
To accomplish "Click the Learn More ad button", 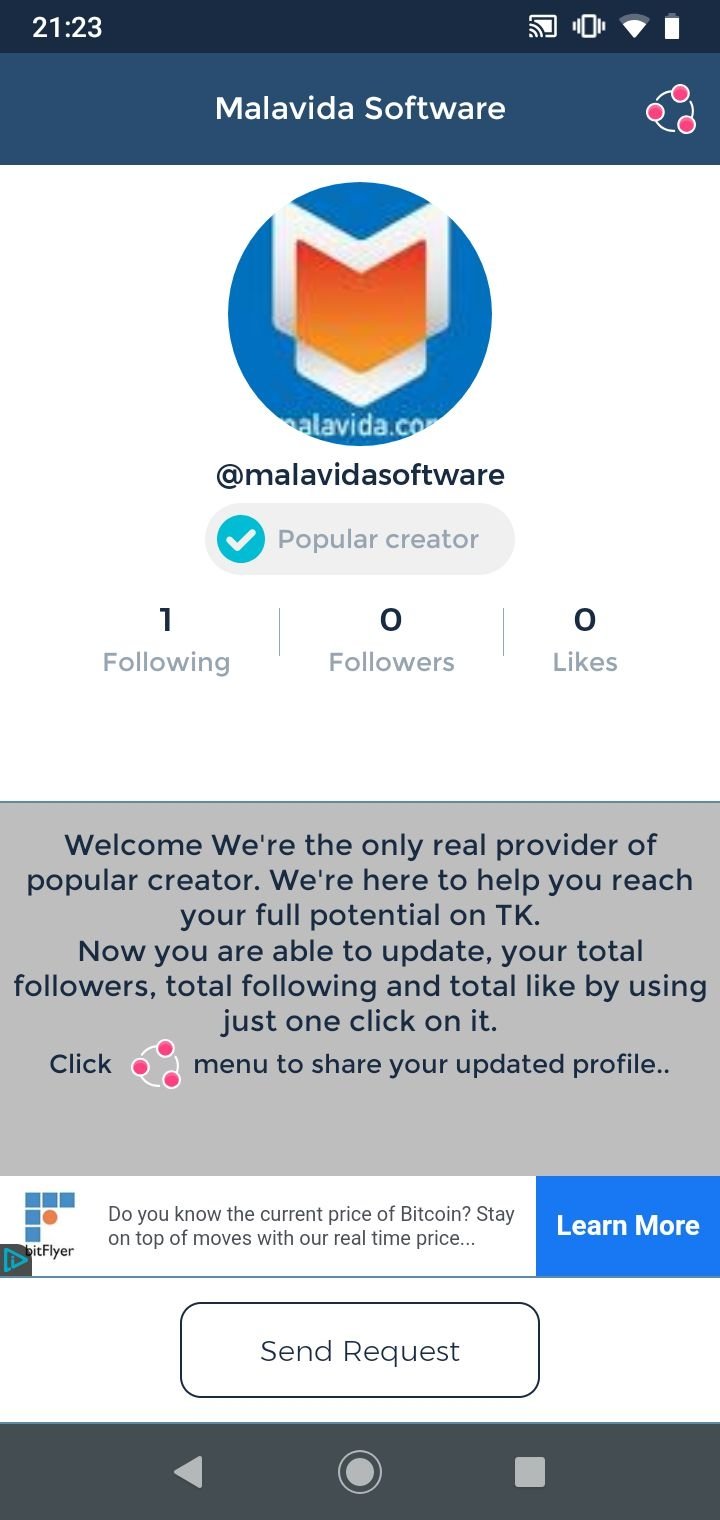I will click(628, 1226).
